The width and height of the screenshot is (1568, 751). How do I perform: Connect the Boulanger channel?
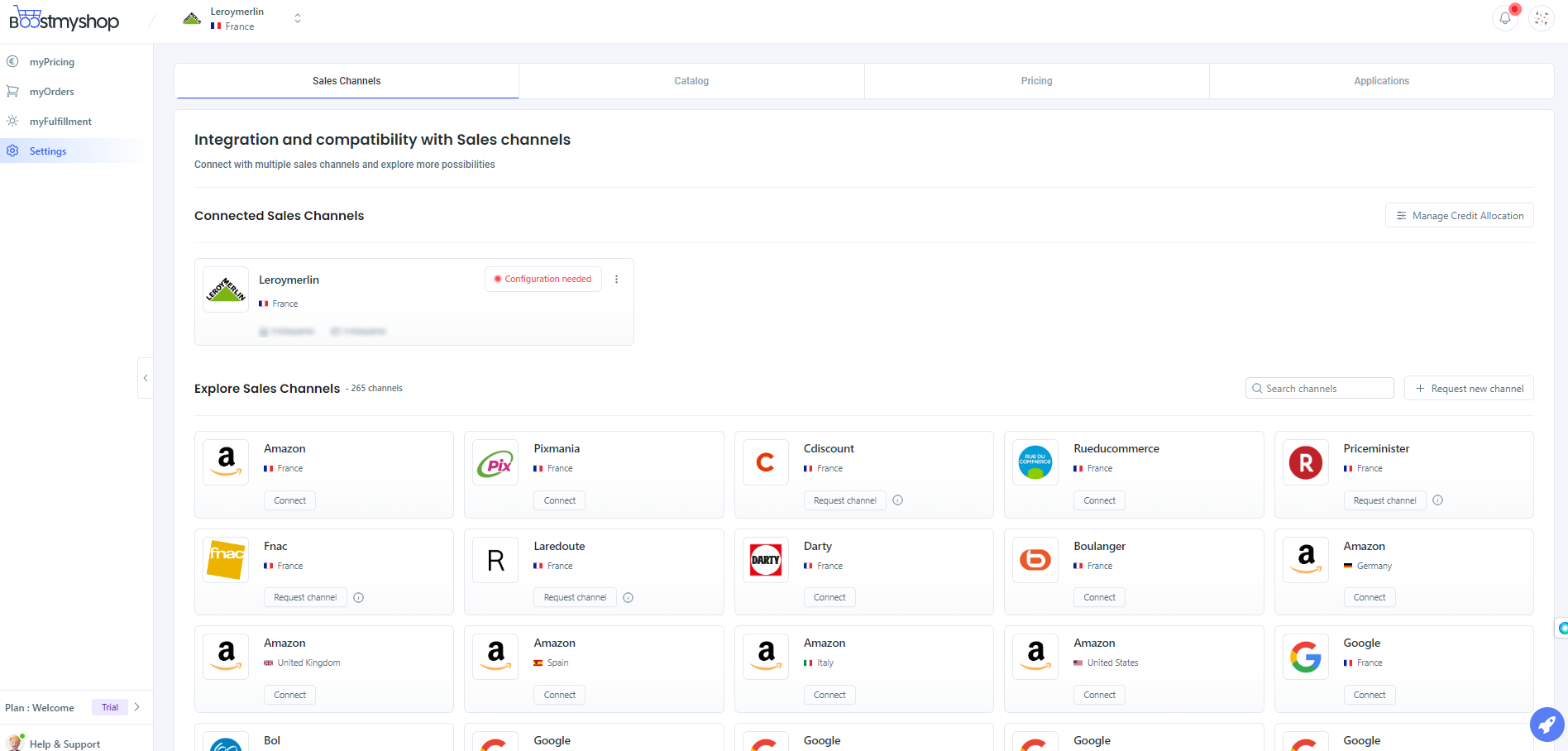[1099, 597]
